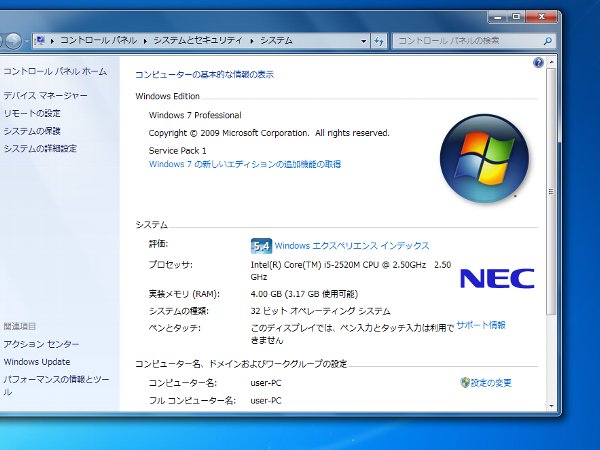The width and height of the screenshot is (600, 450).
Task: Select システムとセキュリティ breadcrumb
Action: pos(198,40)
